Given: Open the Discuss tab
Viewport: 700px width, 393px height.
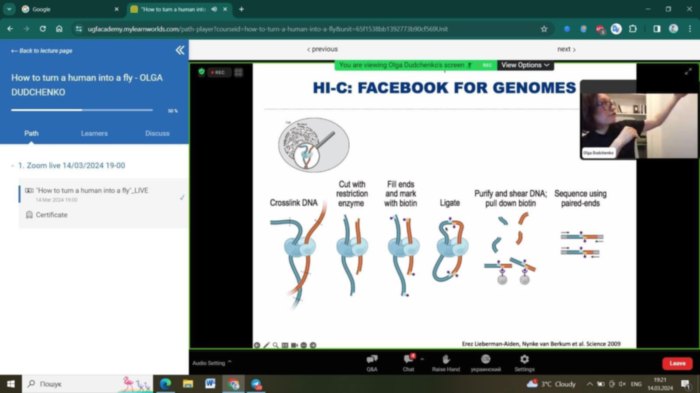Looking at the screenshot, I should point(157,134).
